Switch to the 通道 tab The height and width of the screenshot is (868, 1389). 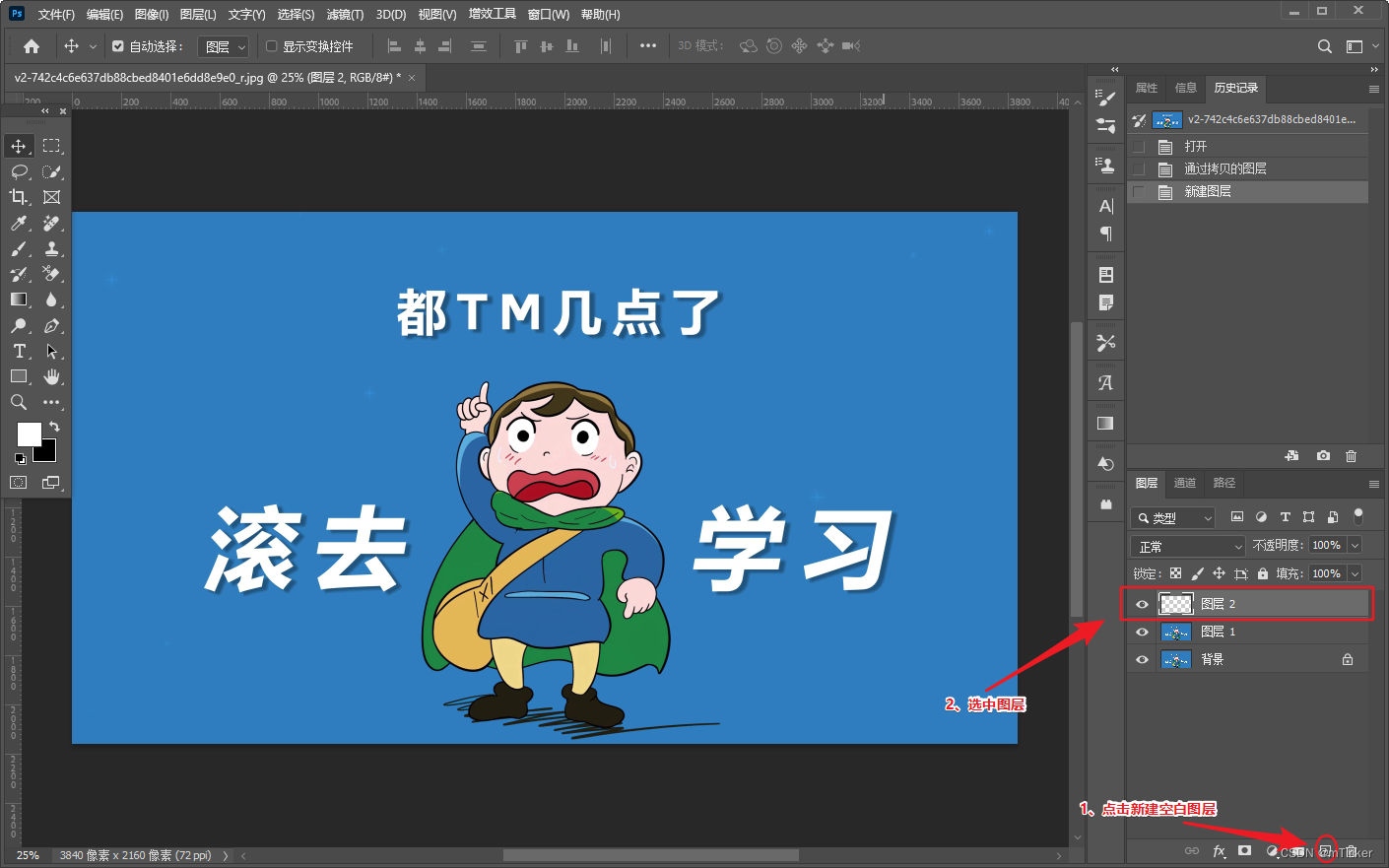1184,483
